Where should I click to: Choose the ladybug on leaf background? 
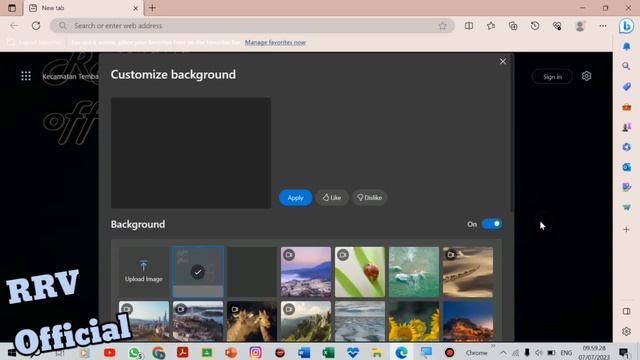360,272
